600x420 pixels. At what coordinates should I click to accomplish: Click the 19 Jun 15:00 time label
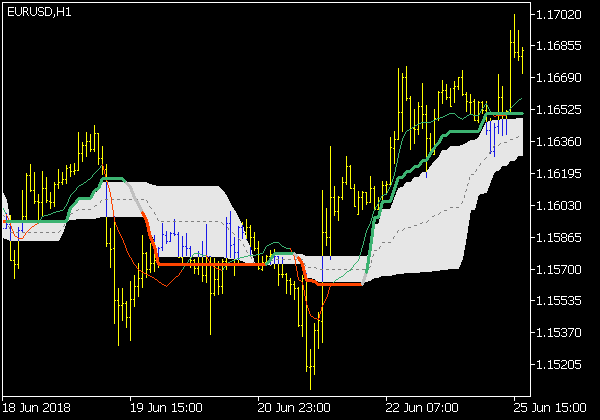click(x=167, y=409)
